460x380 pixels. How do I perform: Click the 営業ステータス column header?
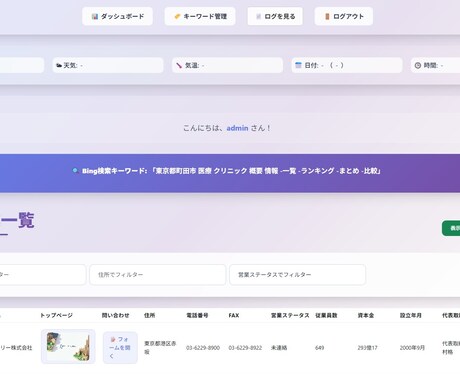click(290, 315)
